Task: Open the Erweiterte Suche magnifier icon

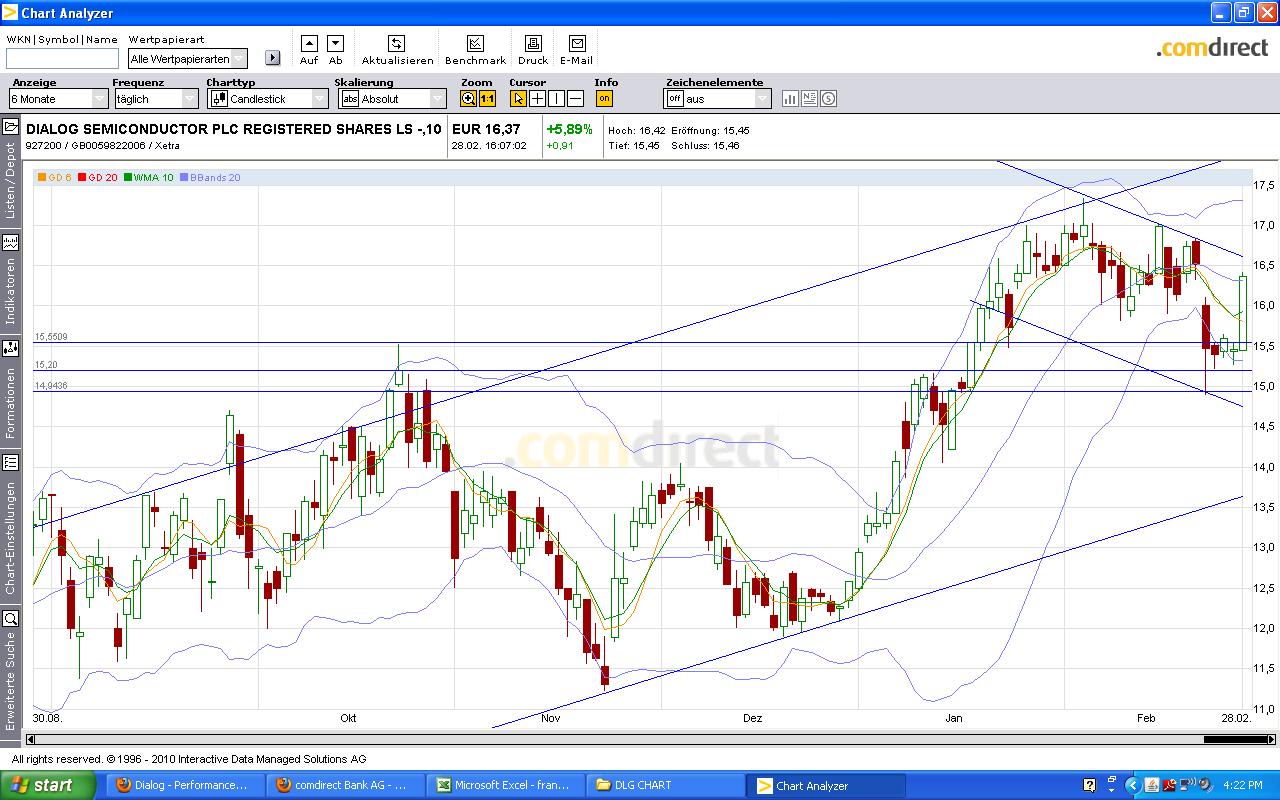Action: (x=11, y=618)
